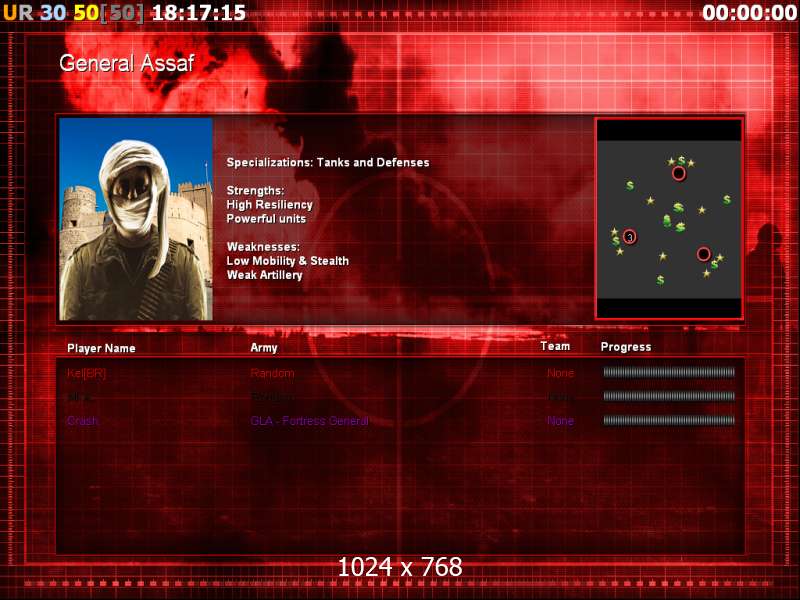Click 'Low Mobility & Stealth' text
This screenshot has width=800, height=600.
pos(288,261)
